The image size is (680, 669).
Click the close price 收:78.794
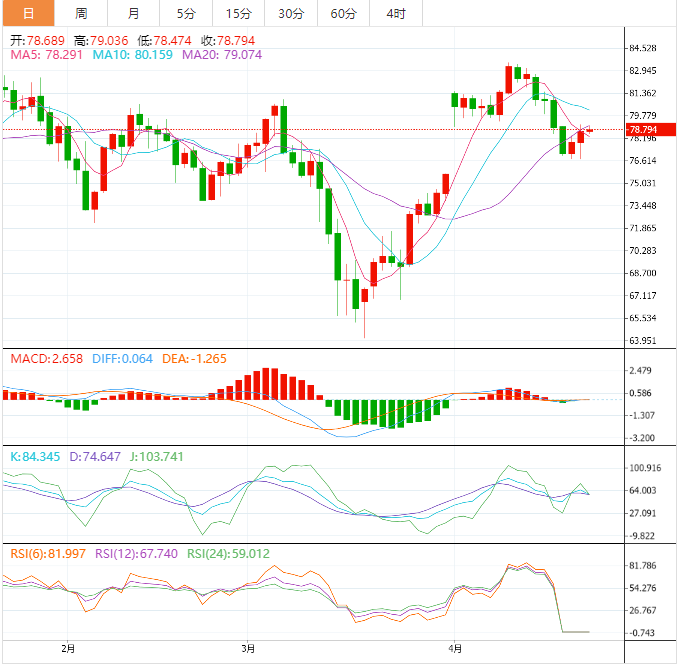228,41
